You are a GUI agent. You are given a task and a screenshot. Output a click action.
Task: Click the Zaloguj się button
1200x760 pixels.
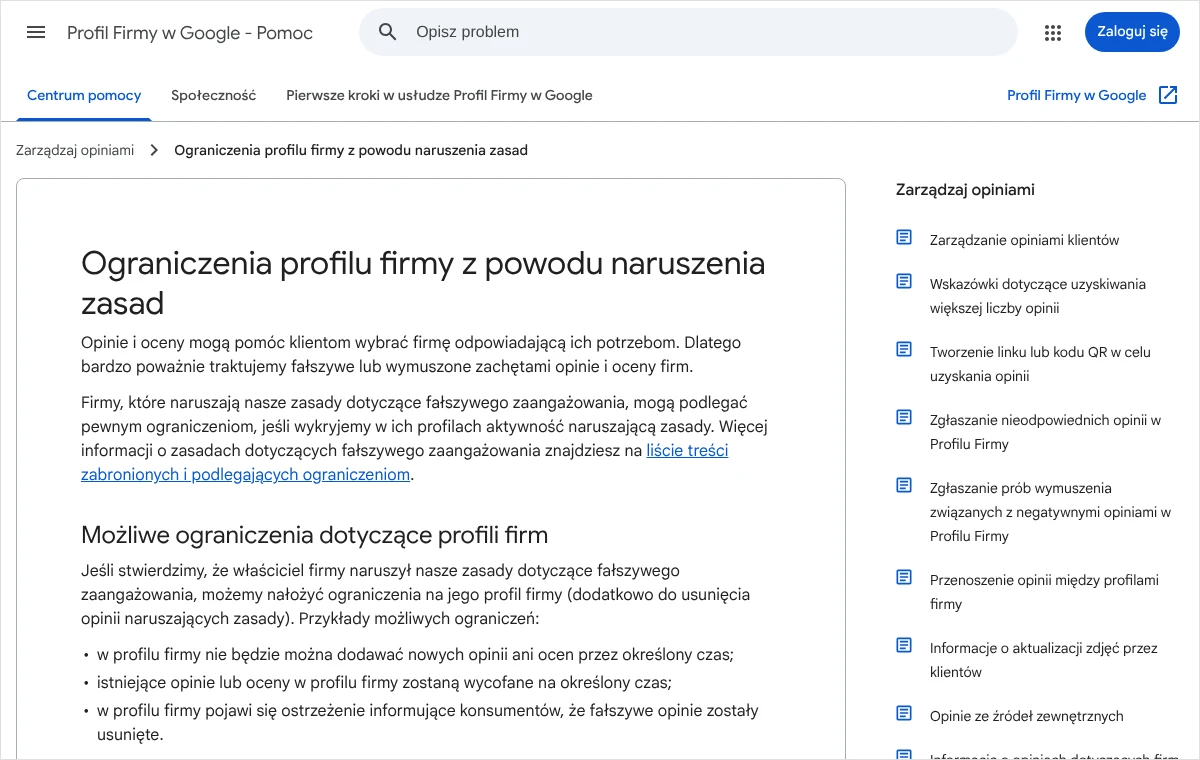(1132, 32)
